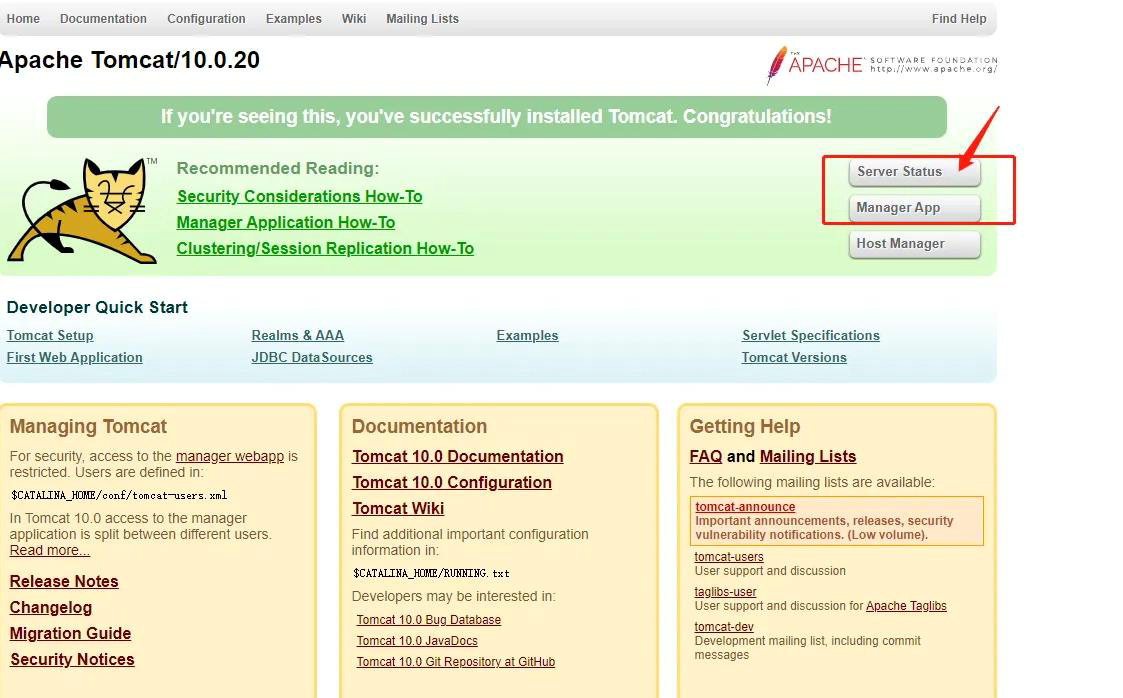Click the Managing Tomcat heading
This screenshot has height=698, width=1123.
coord(88,427)
